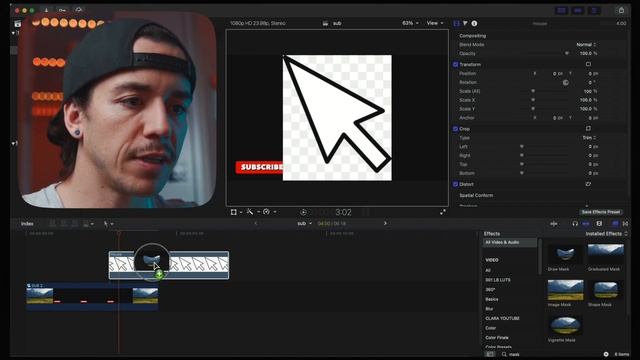
Task: Open the Info inspector icon
Action: tap(474, 24)
